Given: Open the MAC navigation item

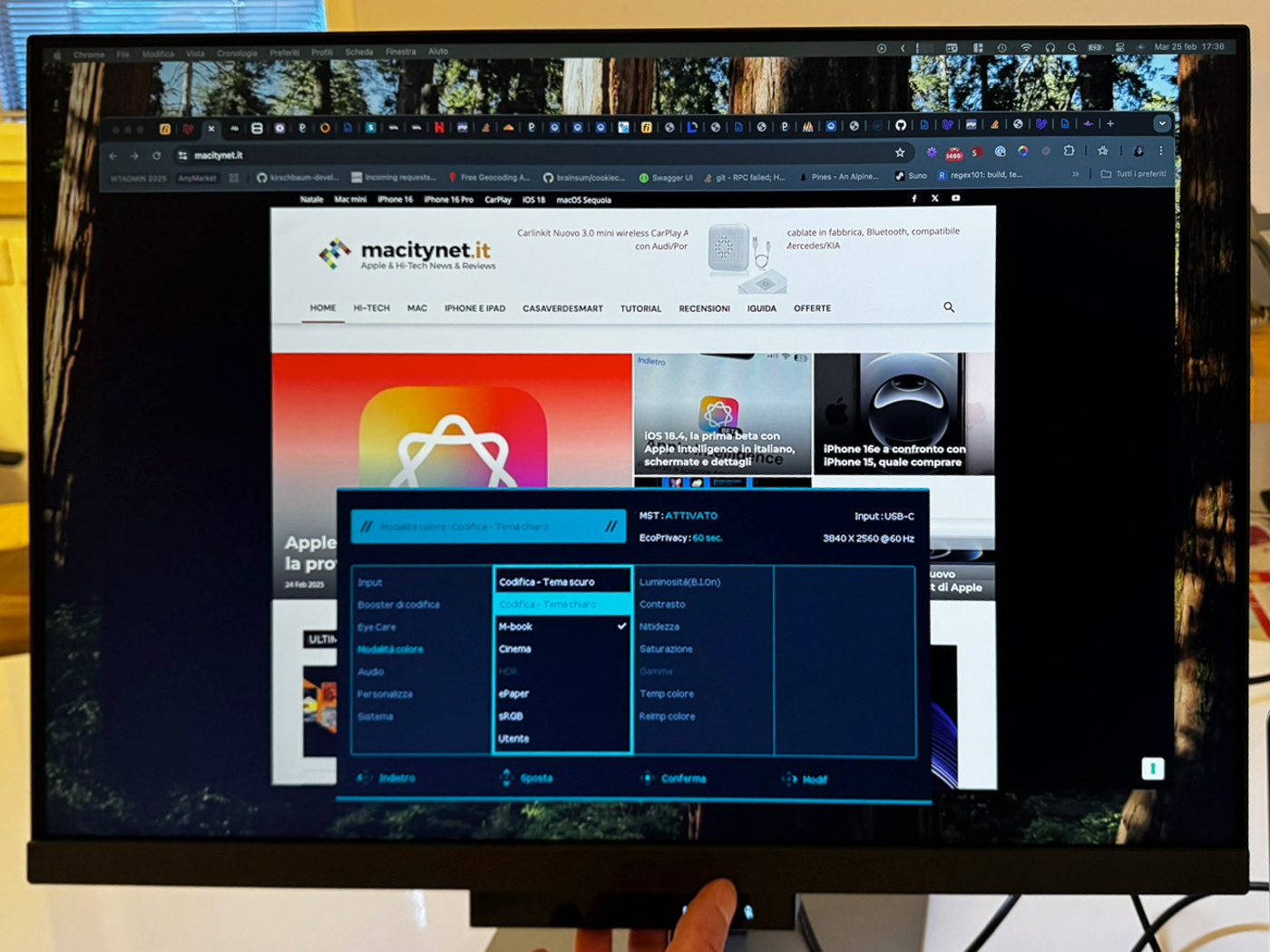Looking at the screenshot, I should [x=417, y=308].
